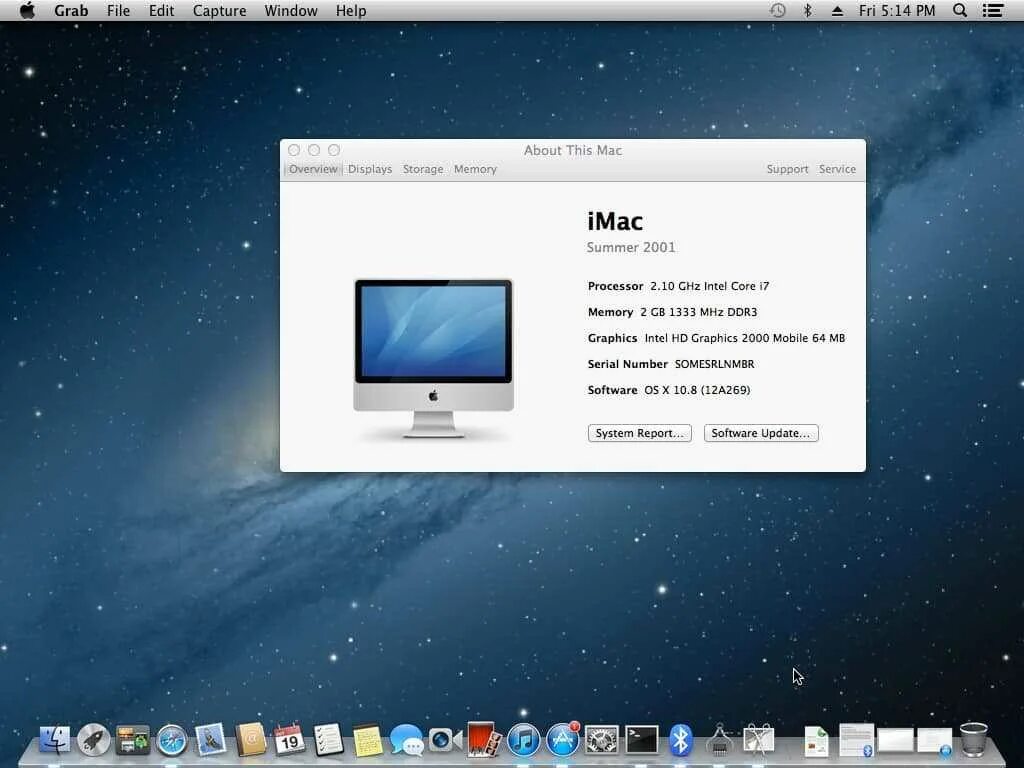
Task: Open Mail stamp icon in Dock
Action: (210, 741)
